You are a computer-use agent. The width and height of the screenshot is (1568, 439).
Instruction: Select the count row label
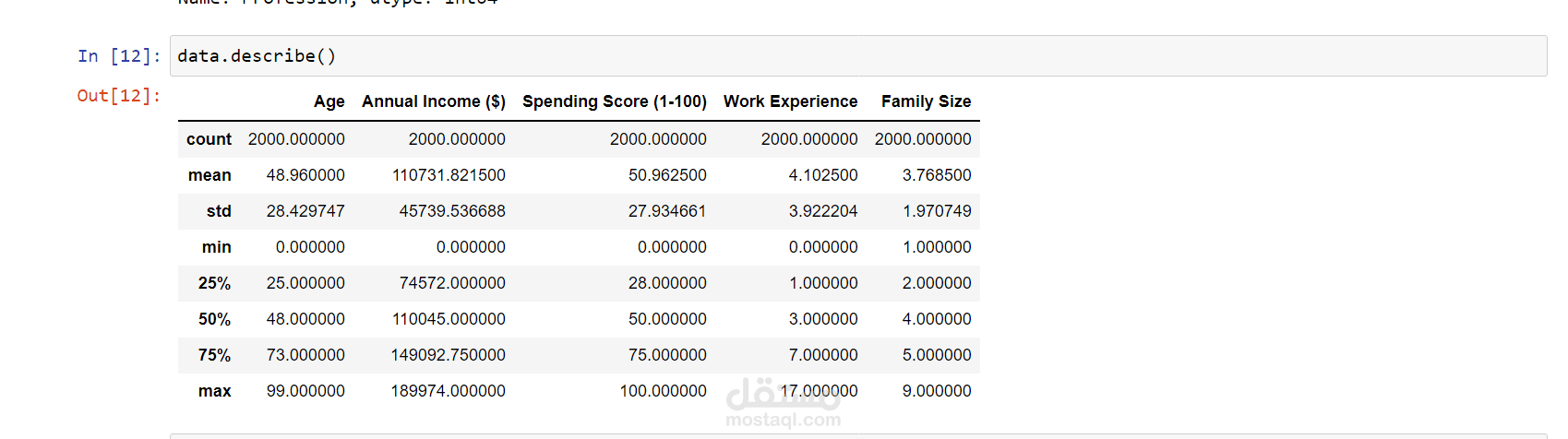pos(209,139)
